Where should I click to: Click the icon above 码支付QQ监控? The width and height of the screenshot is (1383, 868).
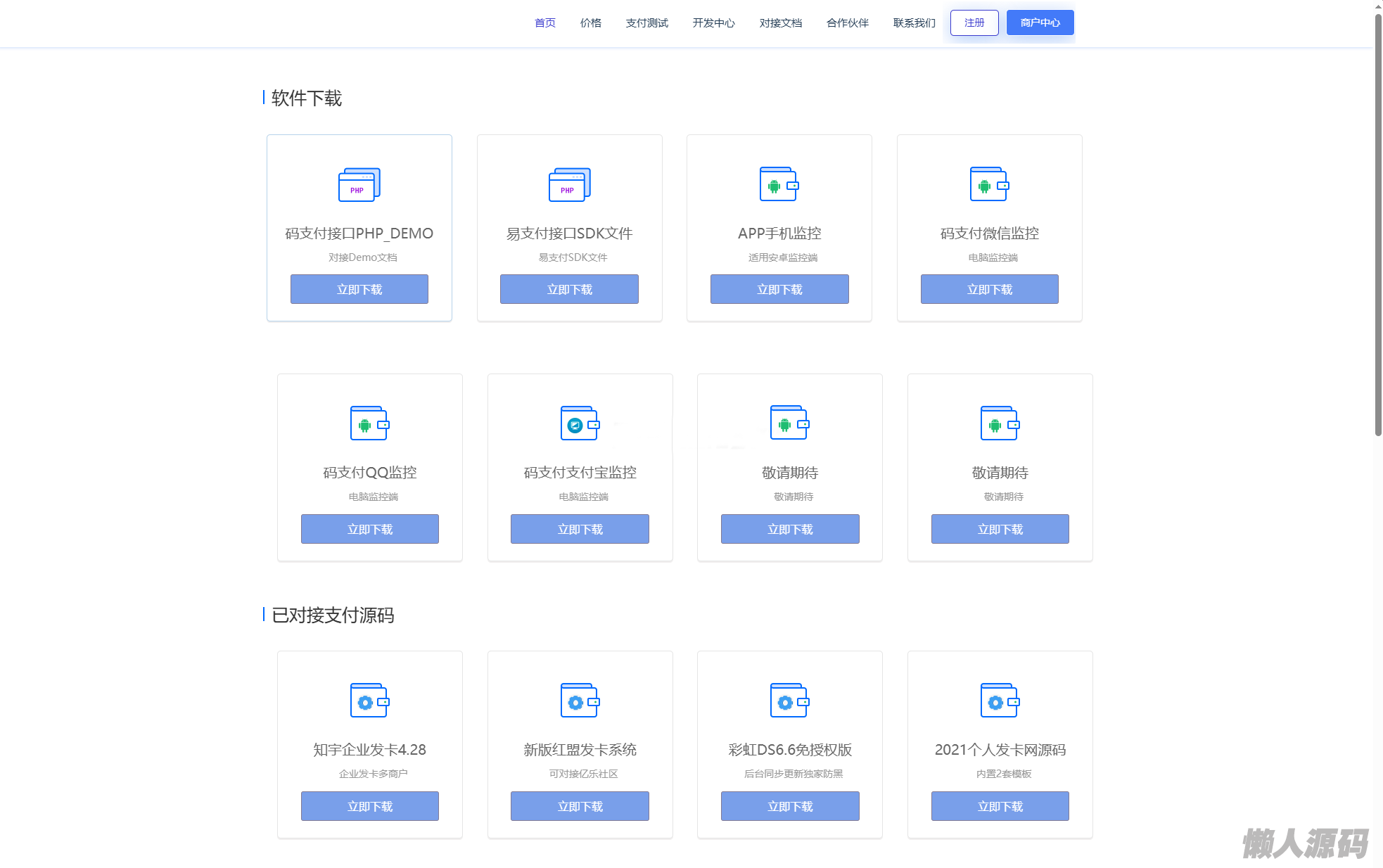click(x=369, y=423)
